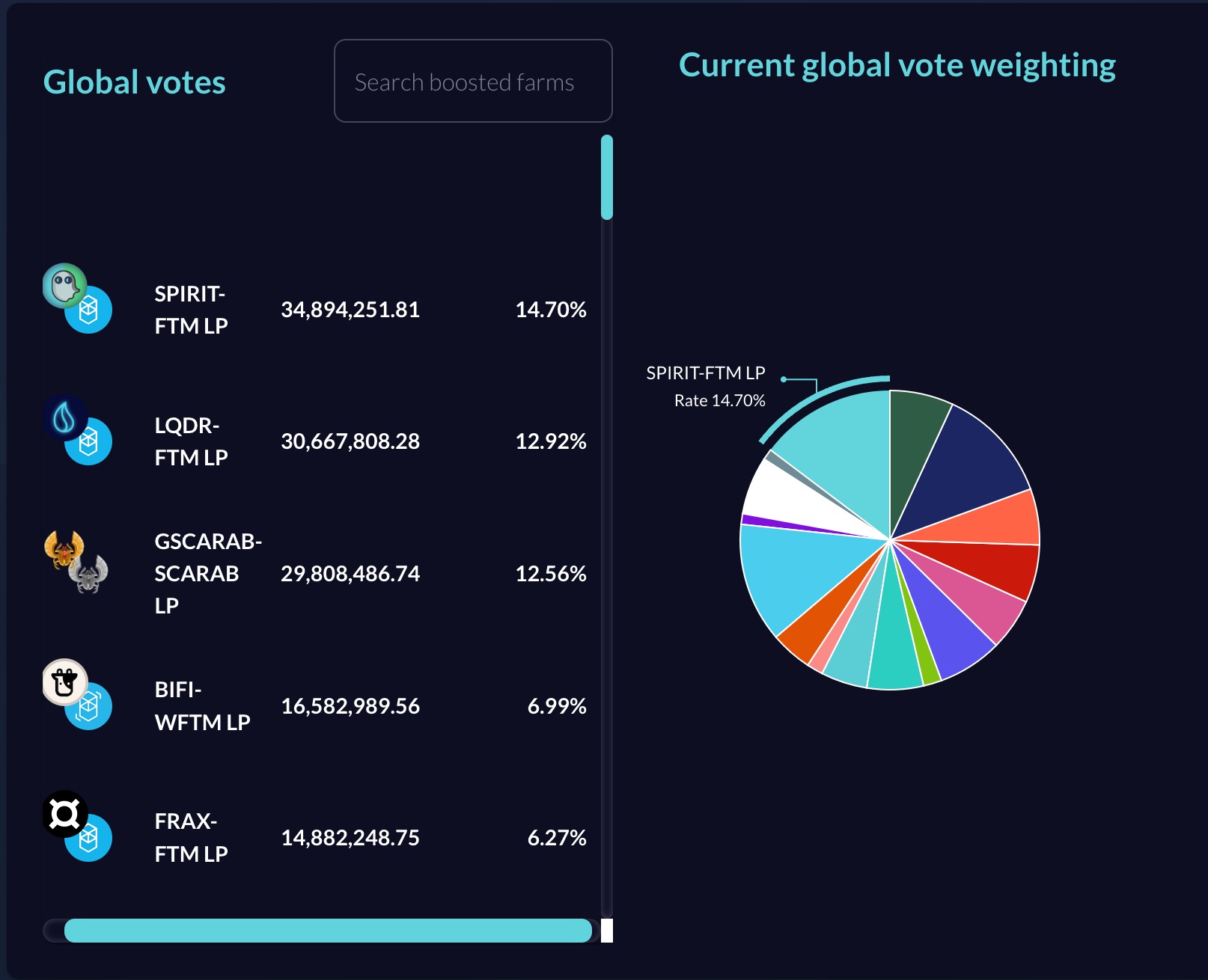Focus the Search boosted farms field

pyautogui.click(x=473, y=81)
